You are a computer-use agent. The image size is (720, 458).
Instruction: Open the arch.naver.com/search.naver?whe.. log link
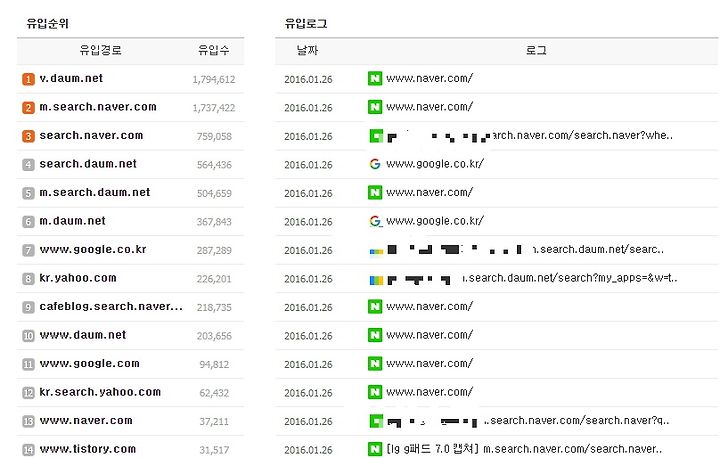[582, 136]
